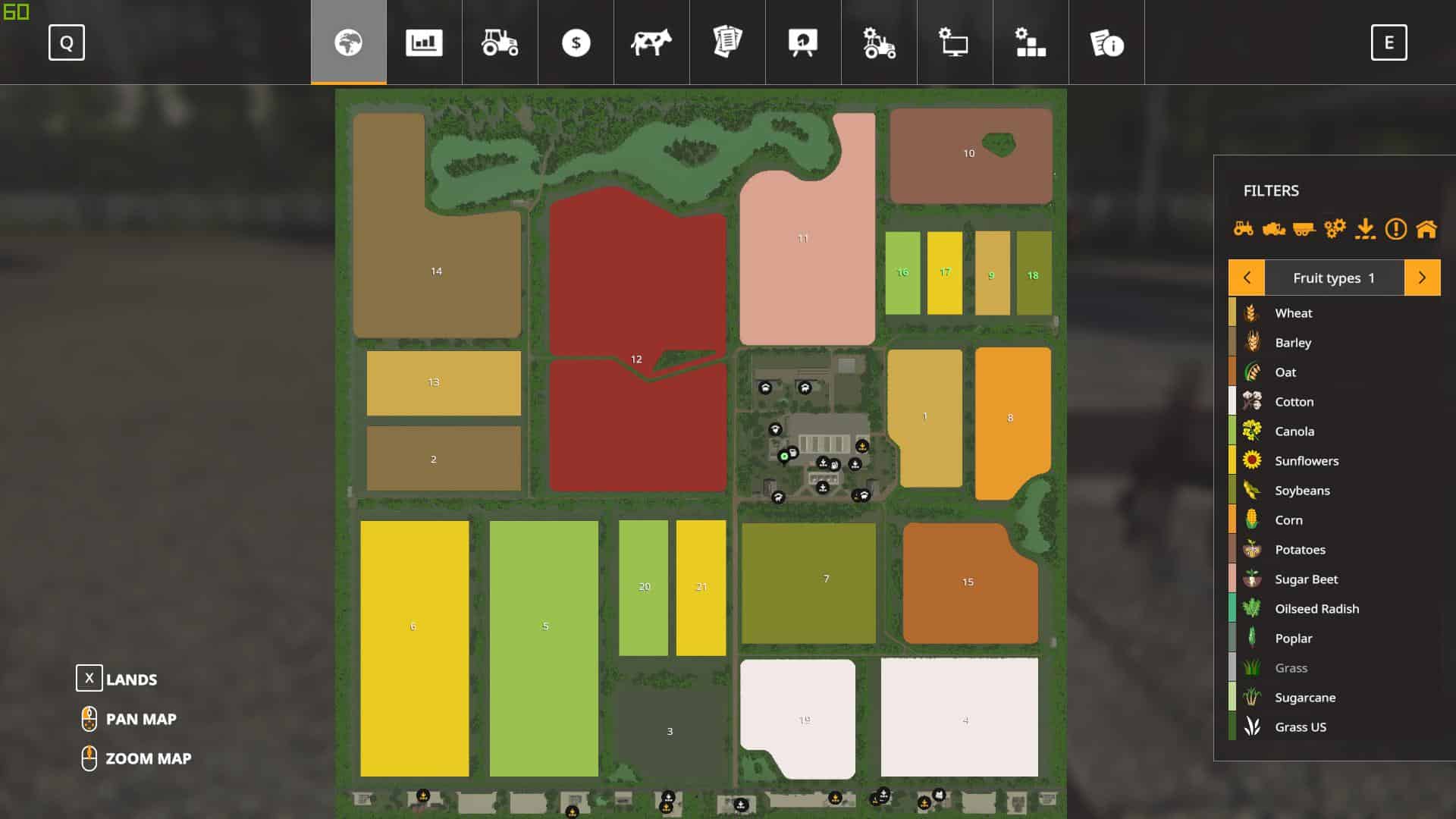This screenshot has width=1456, height=819.
Task: Click the Corn orange color swatch
Action: [x=1232, y=520]
